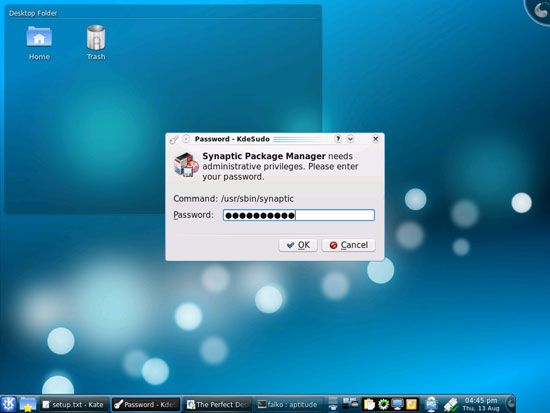Select the Trash icon on the desktop

(x=96, y=43)
